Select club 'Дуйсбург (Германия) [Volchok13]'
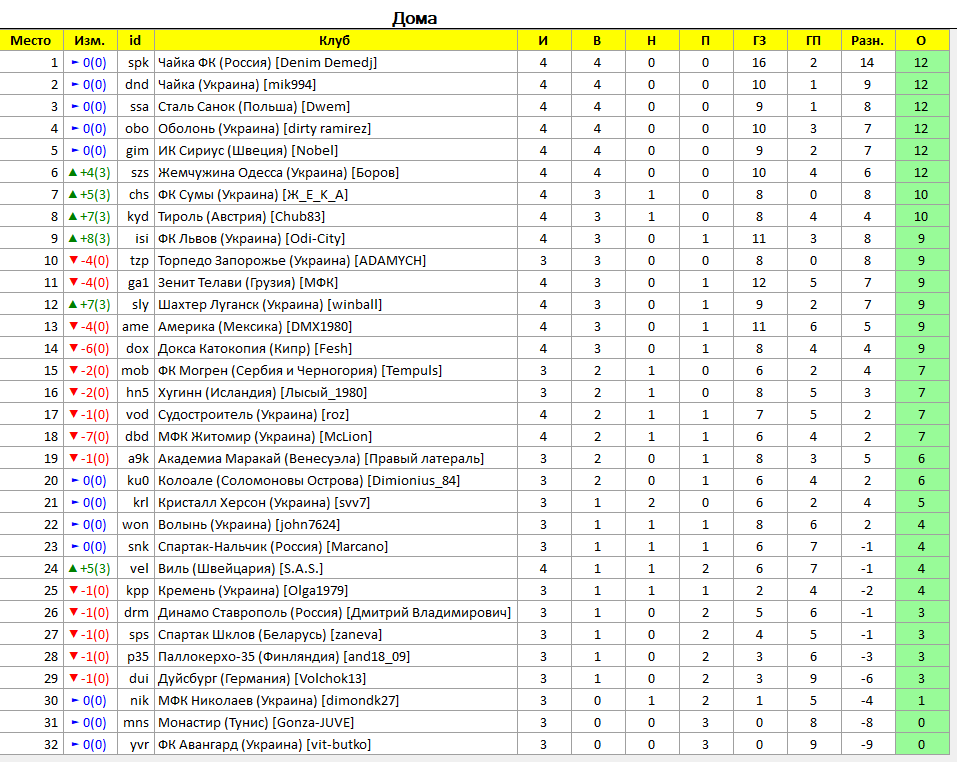Viewport: 957px width, 762px height. (262, 678)
